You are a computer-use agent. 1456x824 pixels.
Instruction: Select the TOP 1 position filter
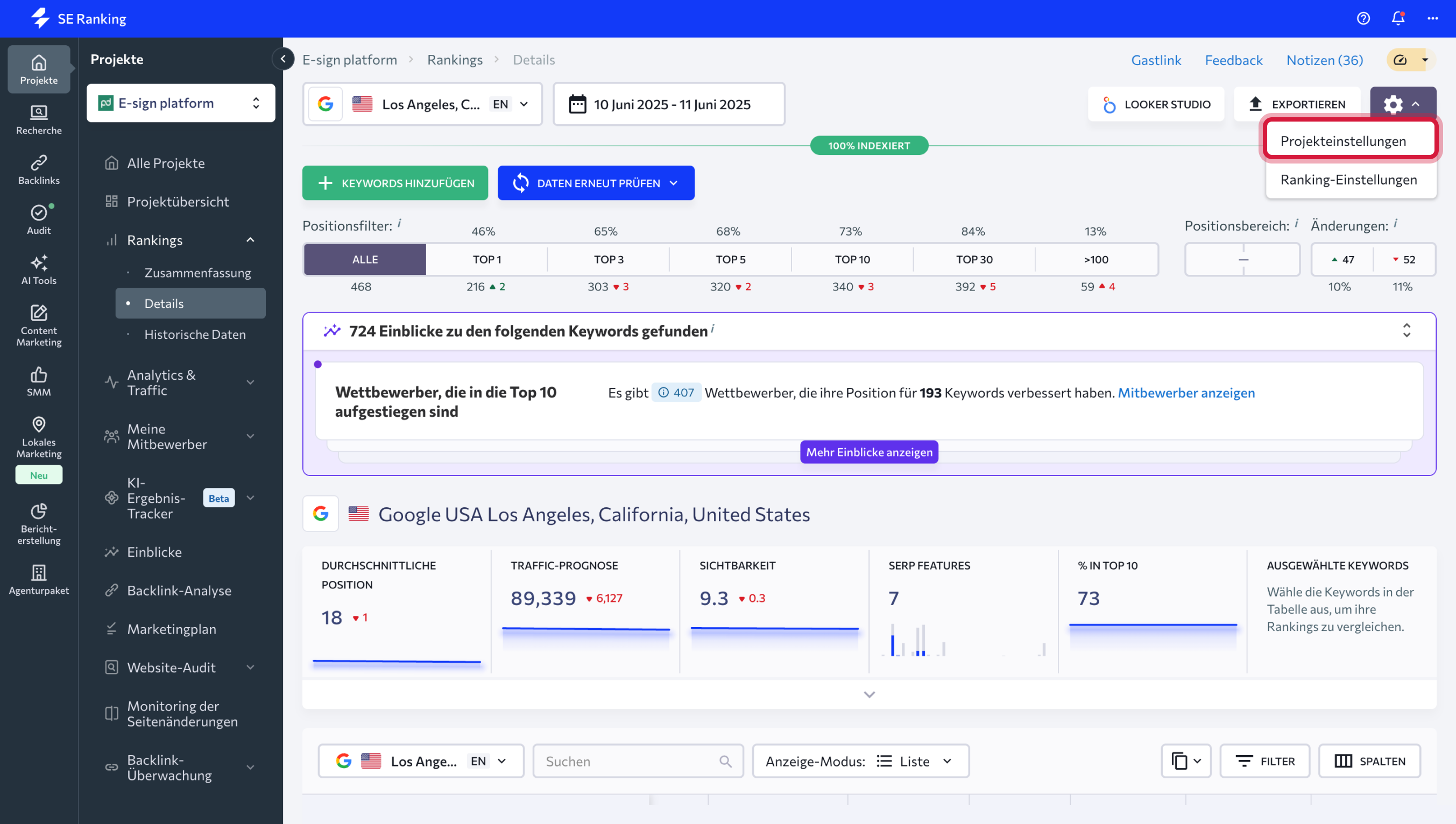point(487,259)
